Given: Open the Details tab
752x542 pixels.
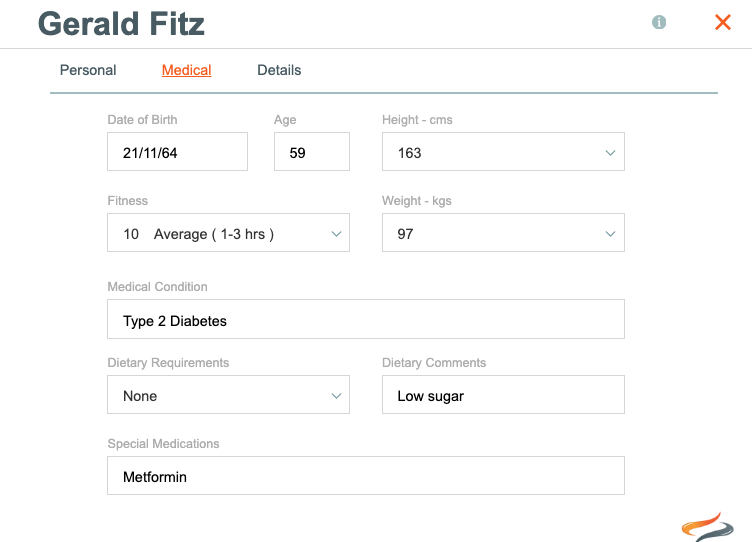Looking at the screenshot, I should (x=279, y=70).
